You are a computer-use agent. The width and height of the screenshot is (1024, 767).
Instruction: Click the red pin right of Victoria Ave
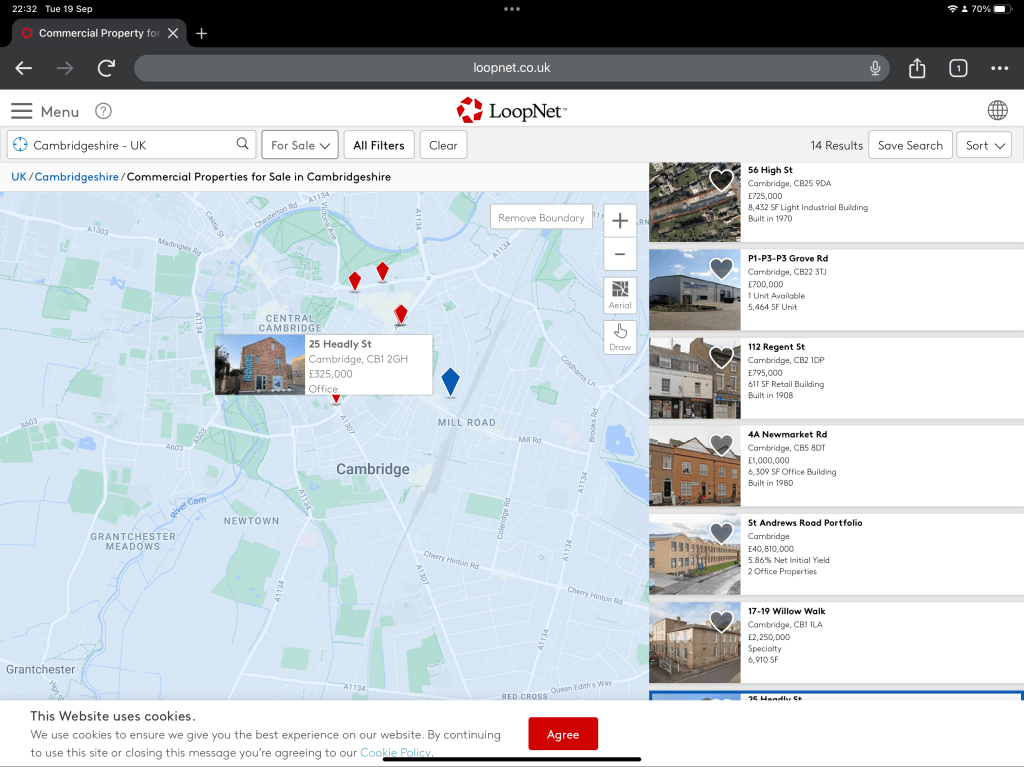pos(383,271)
